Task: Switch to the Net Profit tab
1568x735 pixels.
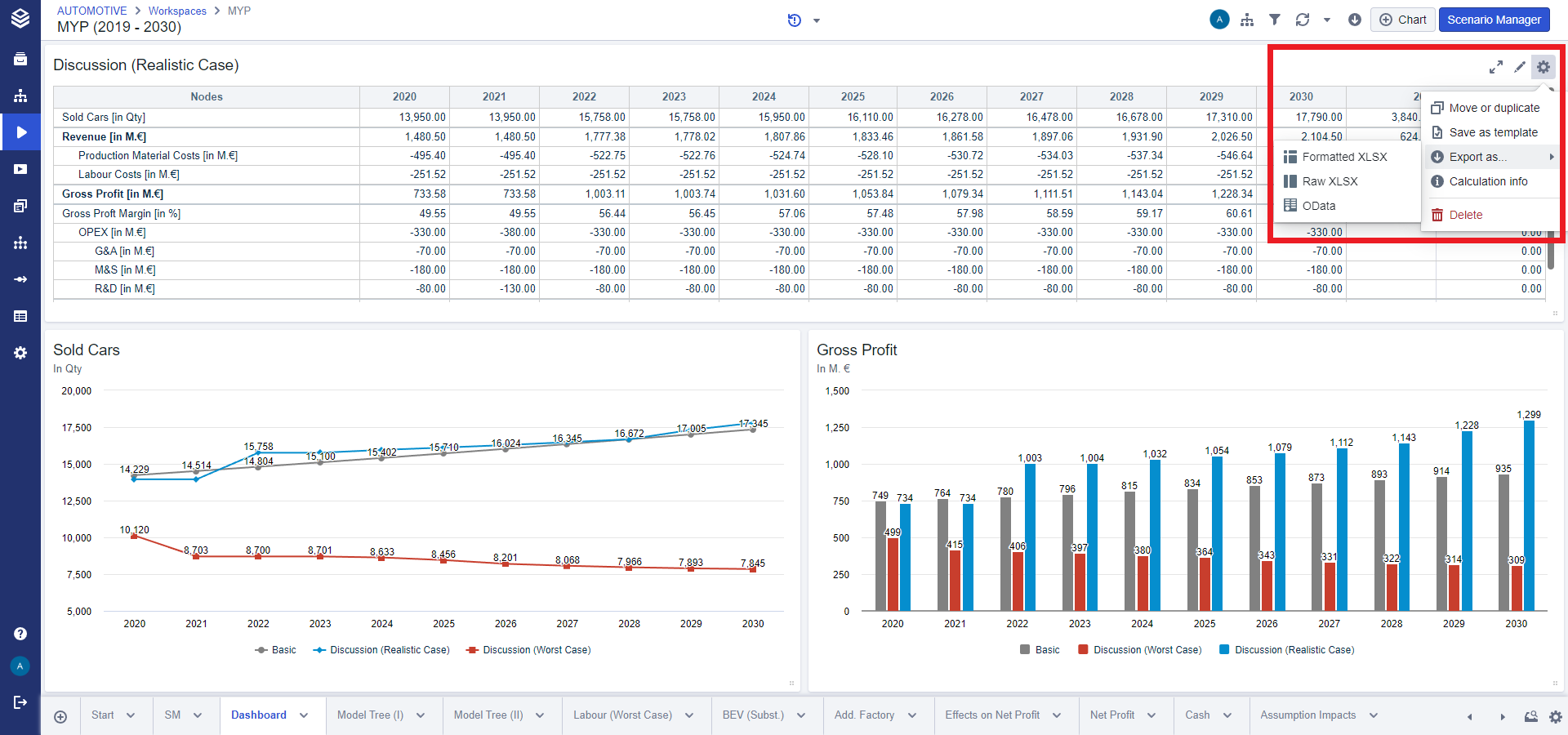Action: coord(1111,715)
